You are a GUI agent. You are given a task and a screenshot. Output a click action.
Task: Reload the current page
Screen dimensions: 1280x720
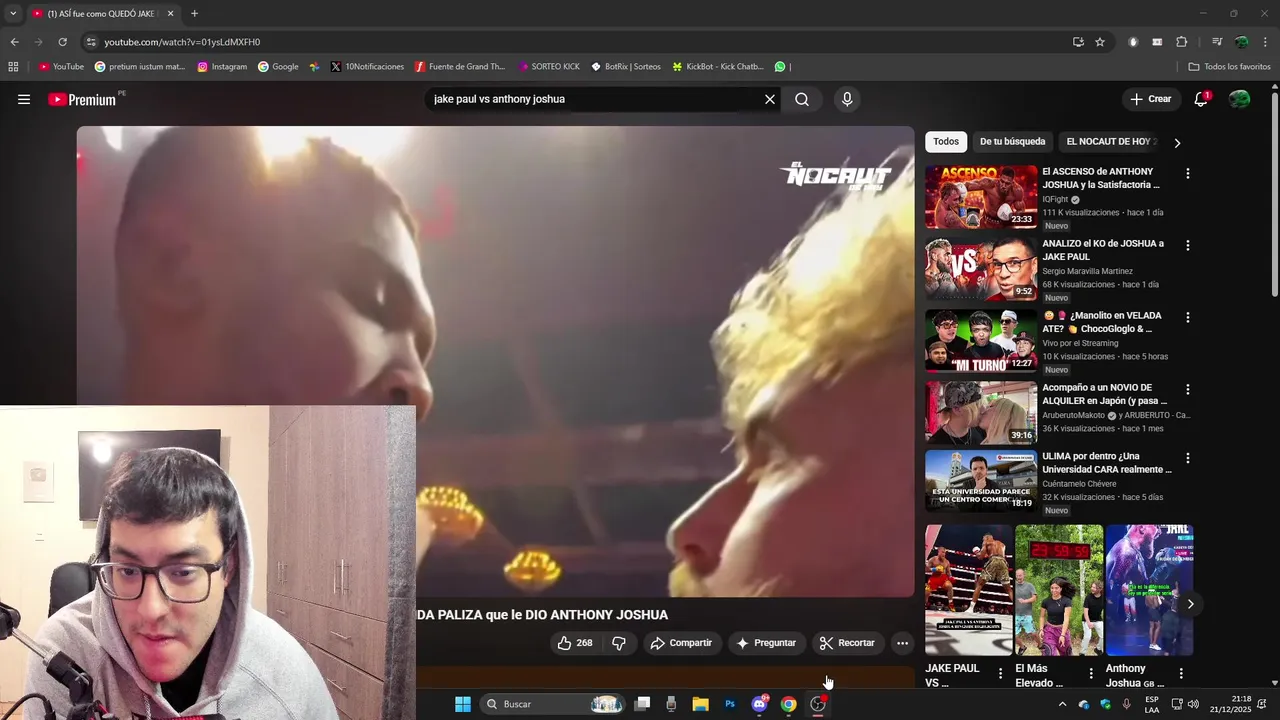point(62,42)
